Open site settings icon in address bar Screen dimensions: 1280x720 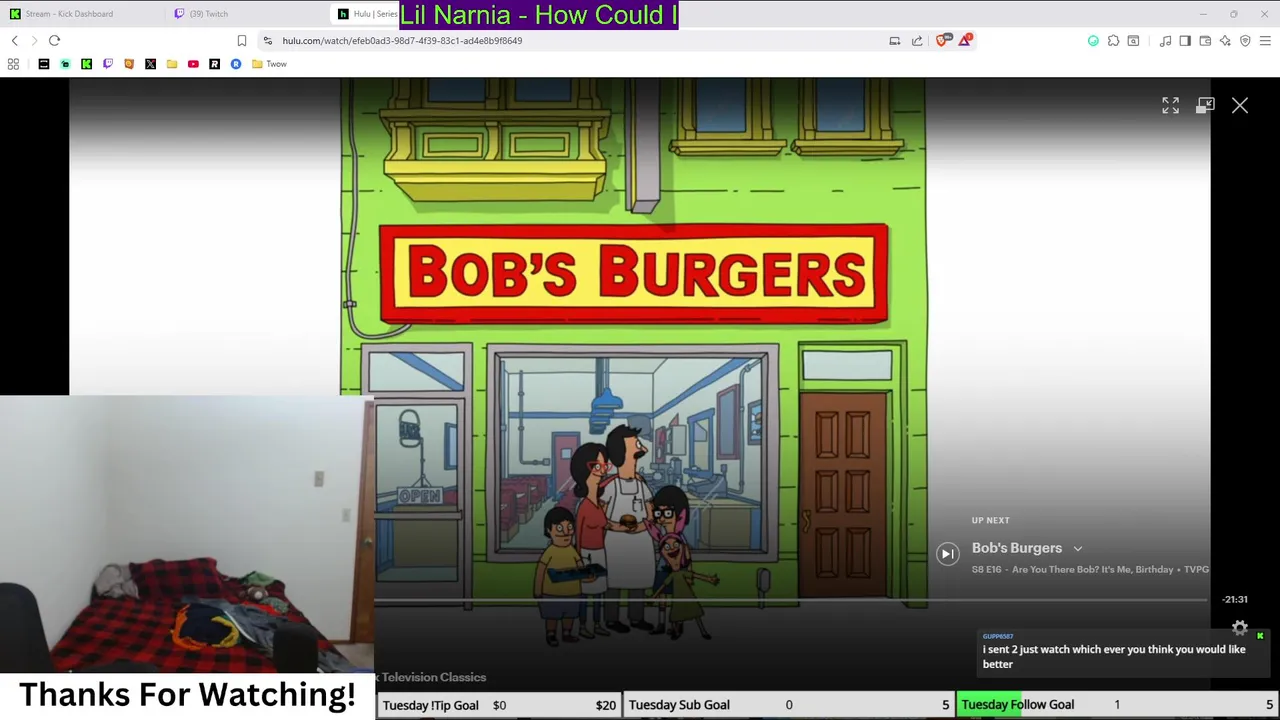267,41
